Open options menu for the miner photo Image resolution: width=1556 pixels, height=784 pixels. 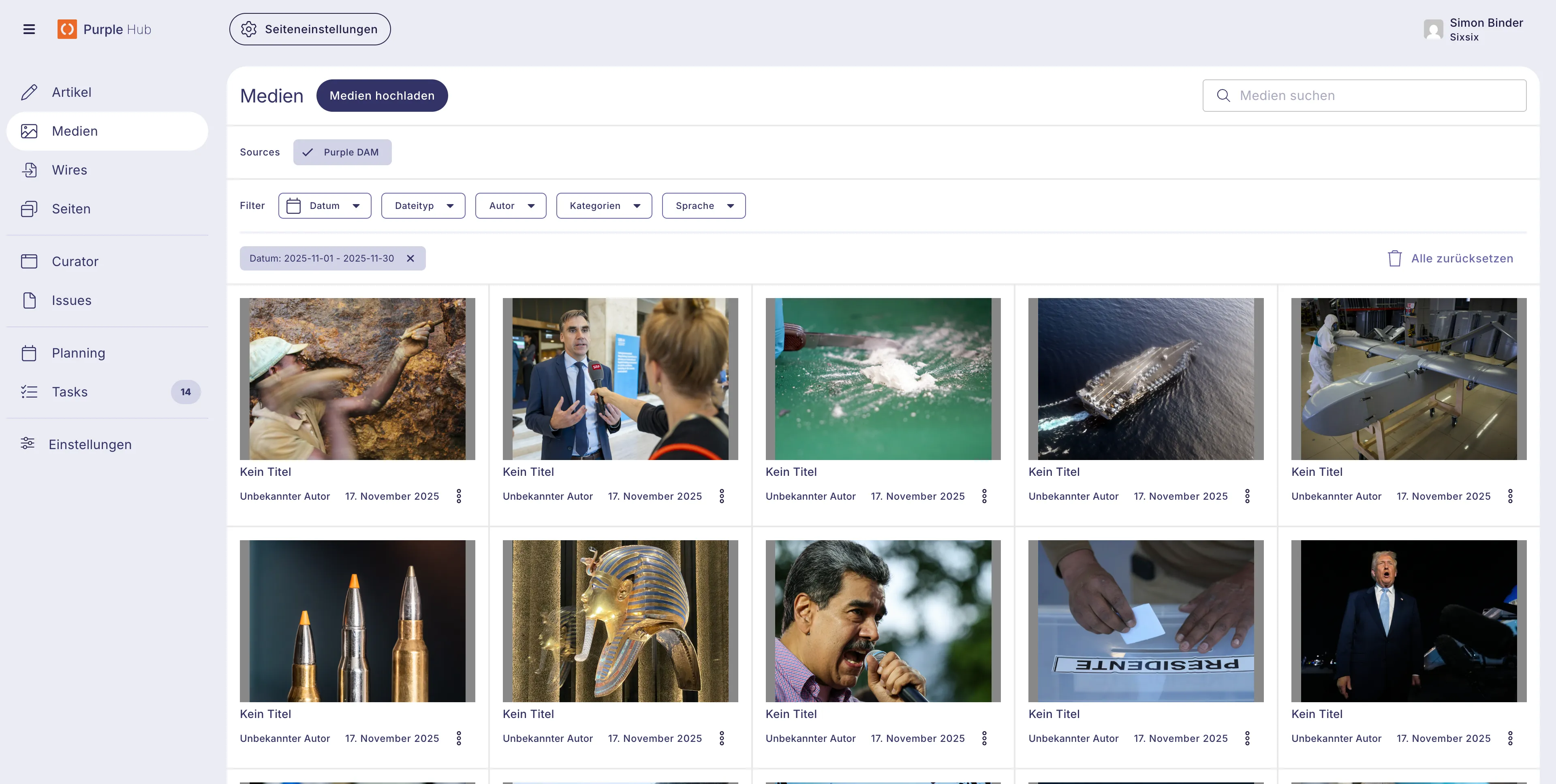pyautogui.click(x=459, y=496)
